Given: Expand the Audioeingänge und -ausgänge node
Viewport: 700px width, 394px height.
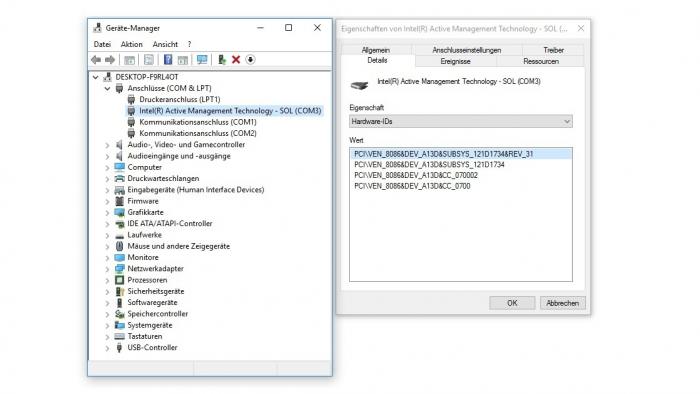Looking at the screenshot, I should [x=107, y=156].
